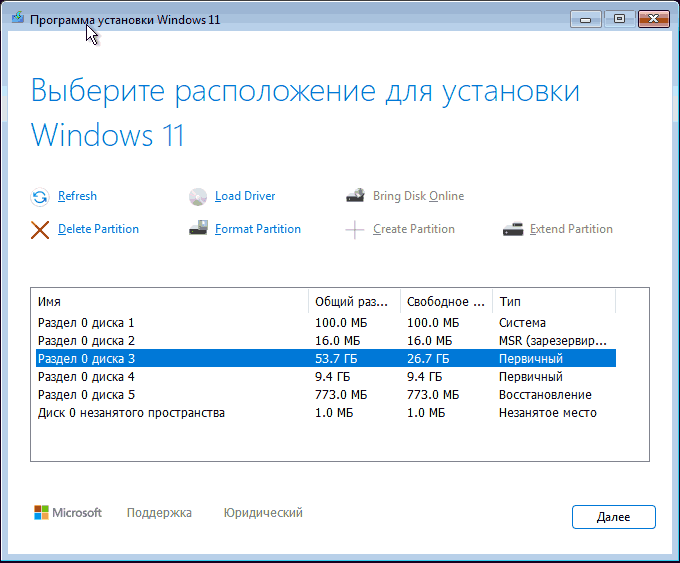Click the setup icon in title bar

[18, 19]
